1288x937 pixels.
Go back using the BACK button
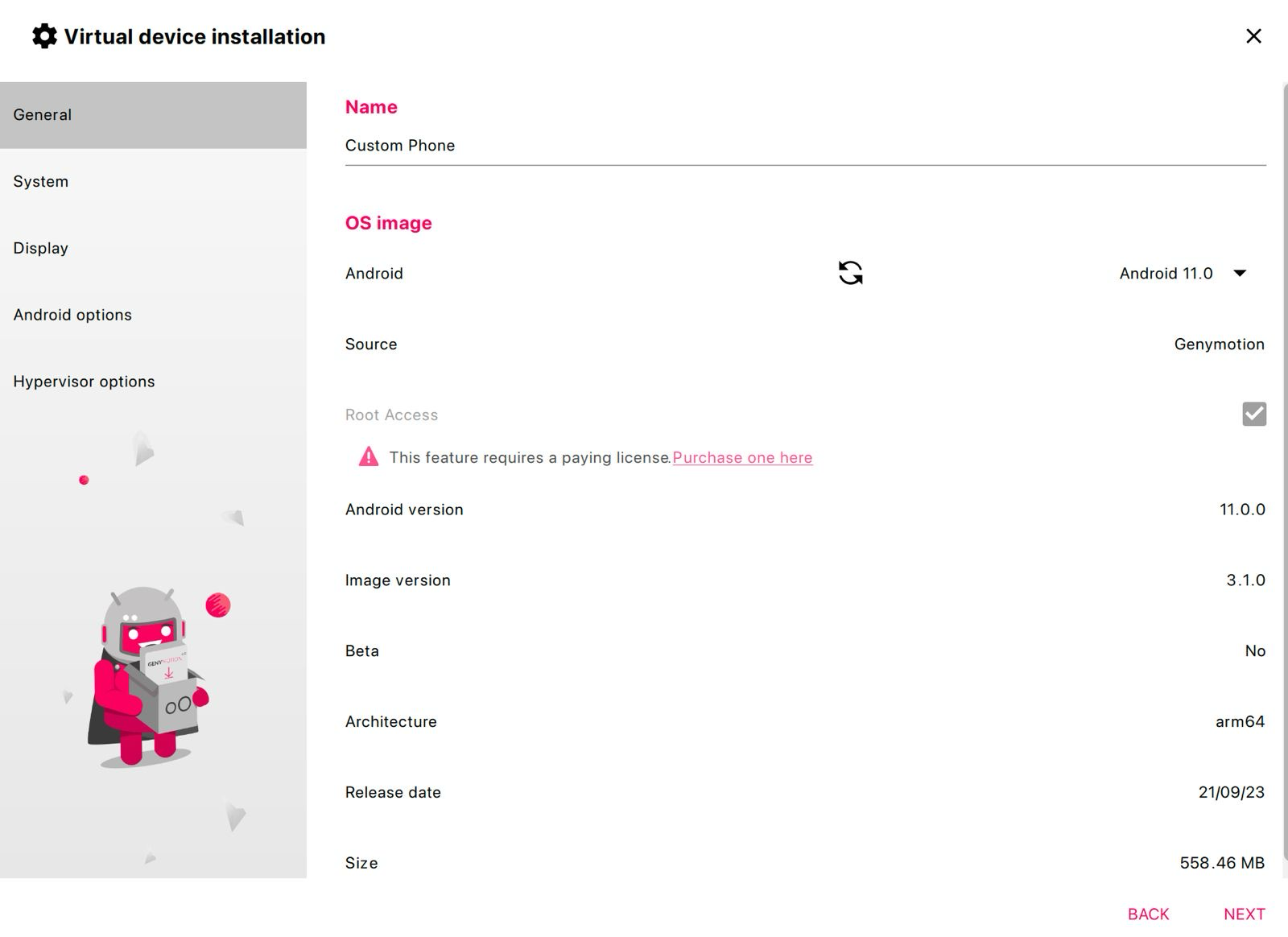pos(1147,914)
